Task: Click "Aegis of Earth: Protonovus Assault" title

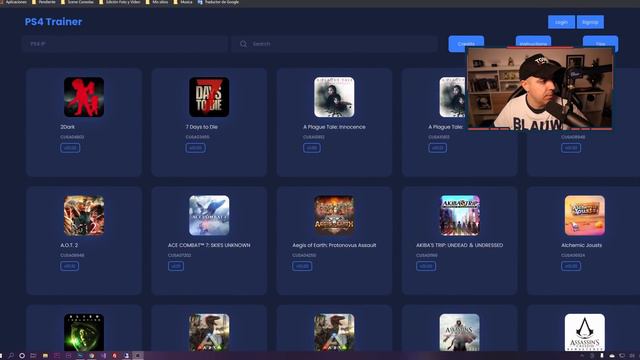Action: point(334,245)
